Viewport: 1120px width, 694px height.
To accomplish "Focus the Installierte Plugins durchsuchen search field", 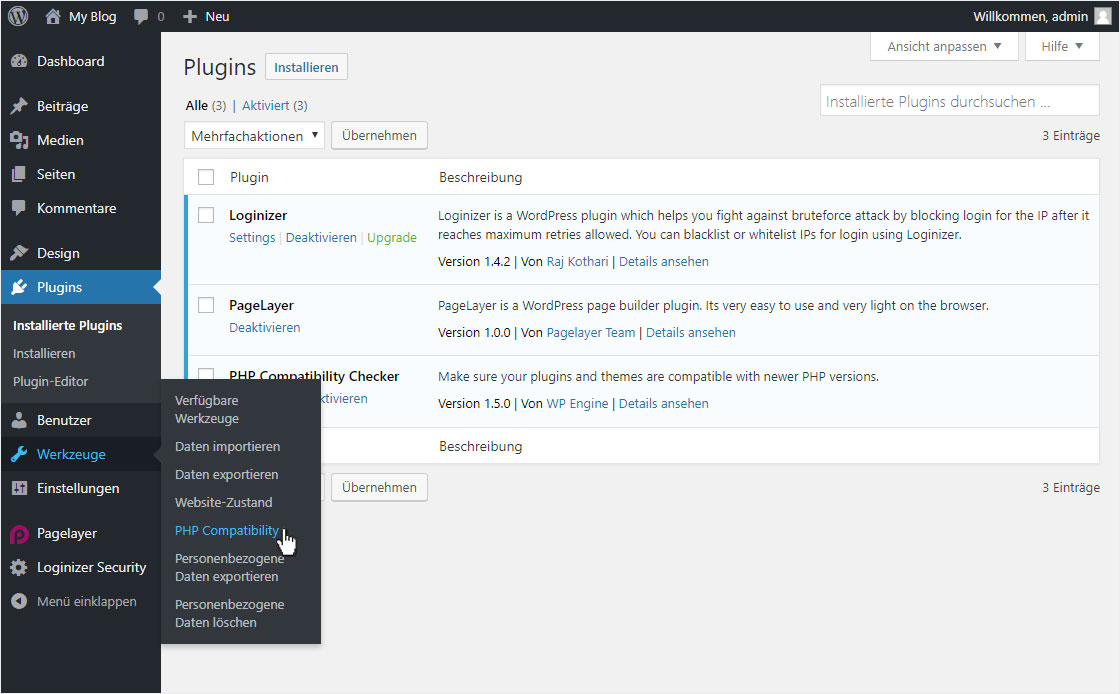I will tap(959, 101).
